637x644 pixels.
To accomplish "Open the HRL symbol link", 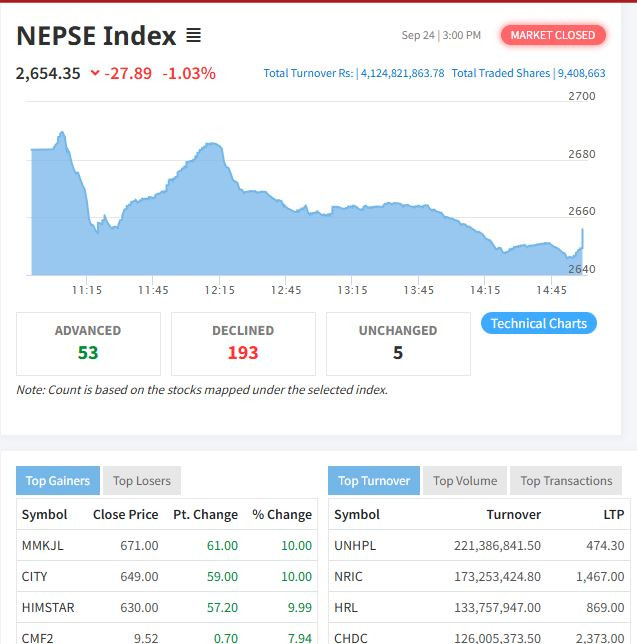I will 346,607.
